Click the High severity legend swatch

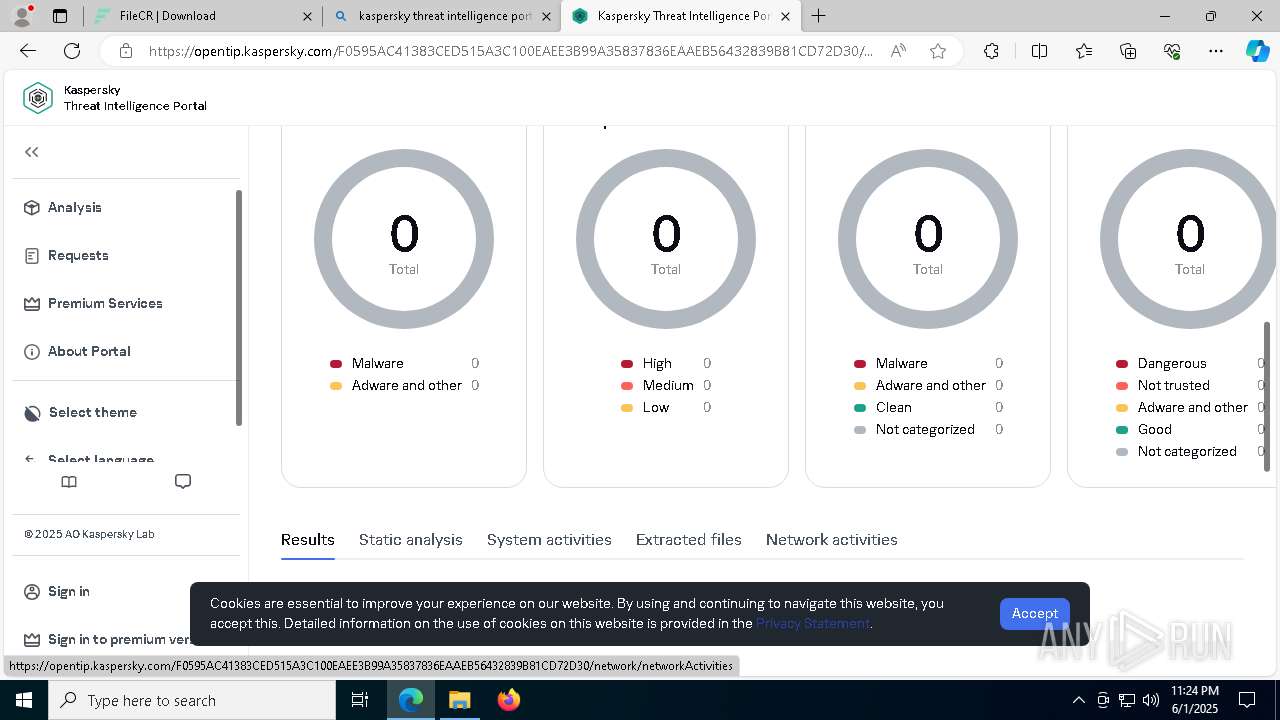coord(627,364)
